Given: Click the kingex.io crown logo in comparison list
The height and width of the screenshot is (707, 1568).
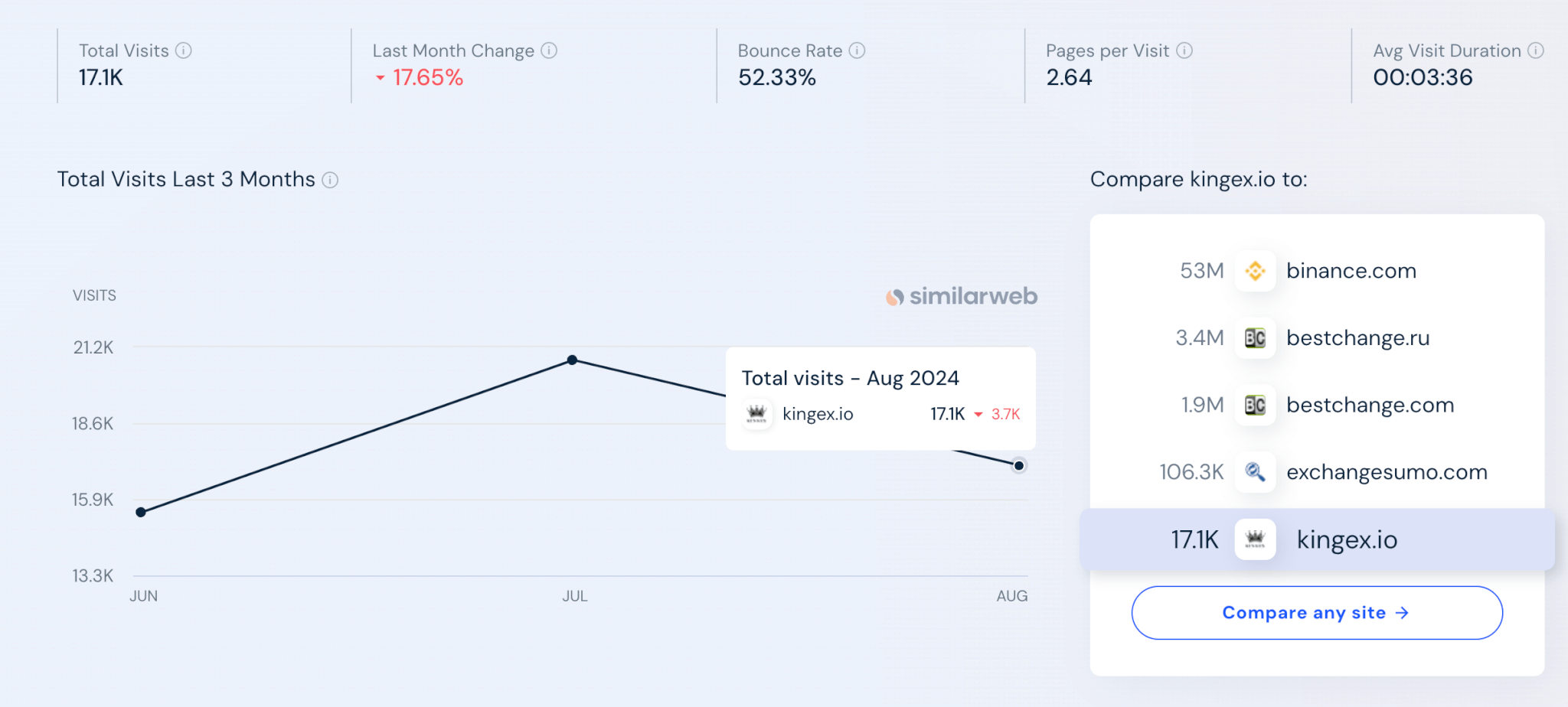Looking at the screenshot, I should pos(1255,539).
